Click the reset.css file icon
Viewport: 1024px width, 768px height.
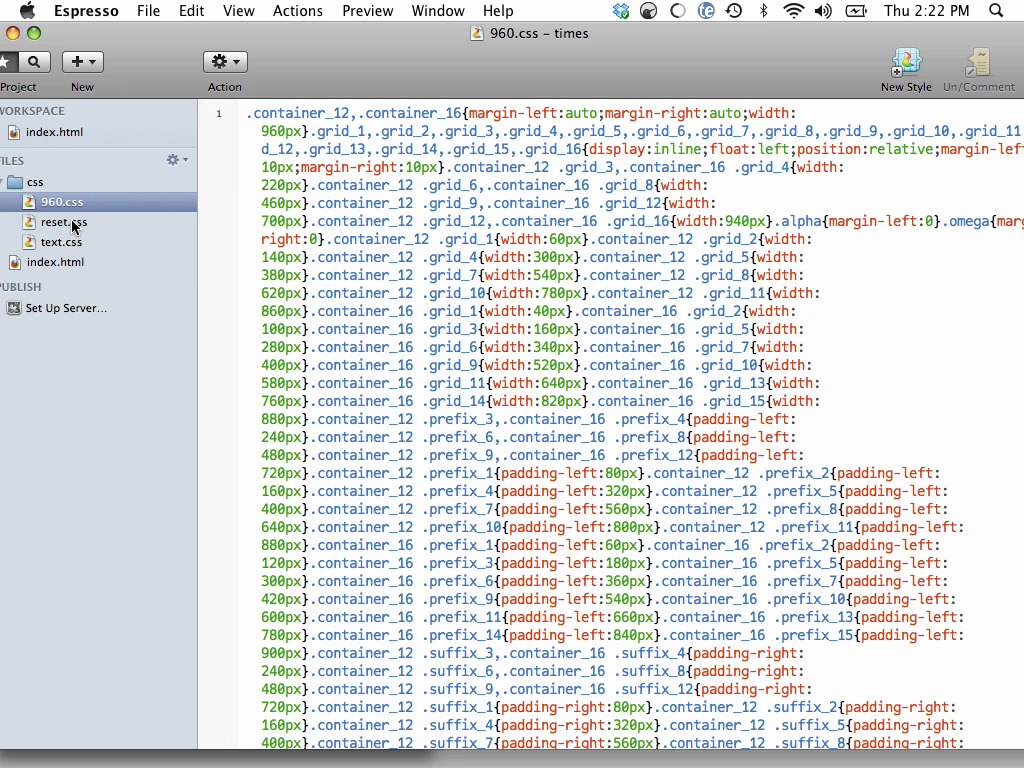pos(29,222)
